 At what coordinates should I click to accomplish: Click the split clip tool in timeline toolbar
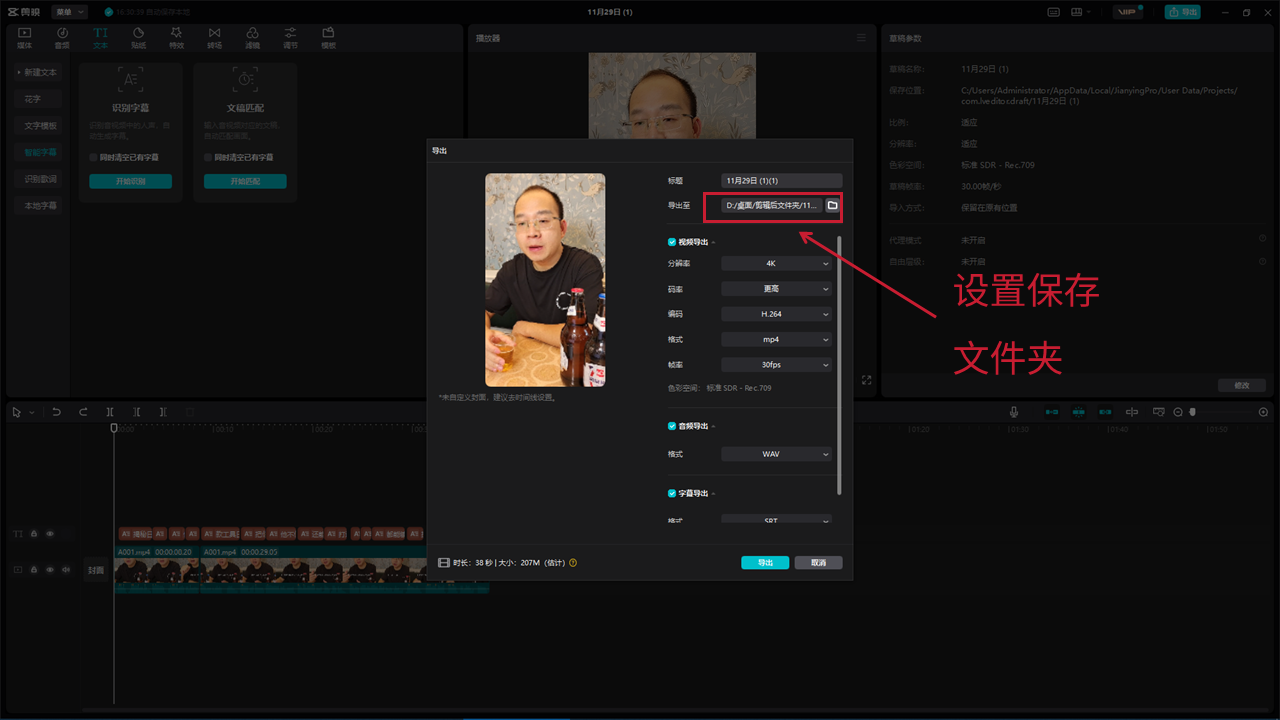coord(110,412)
